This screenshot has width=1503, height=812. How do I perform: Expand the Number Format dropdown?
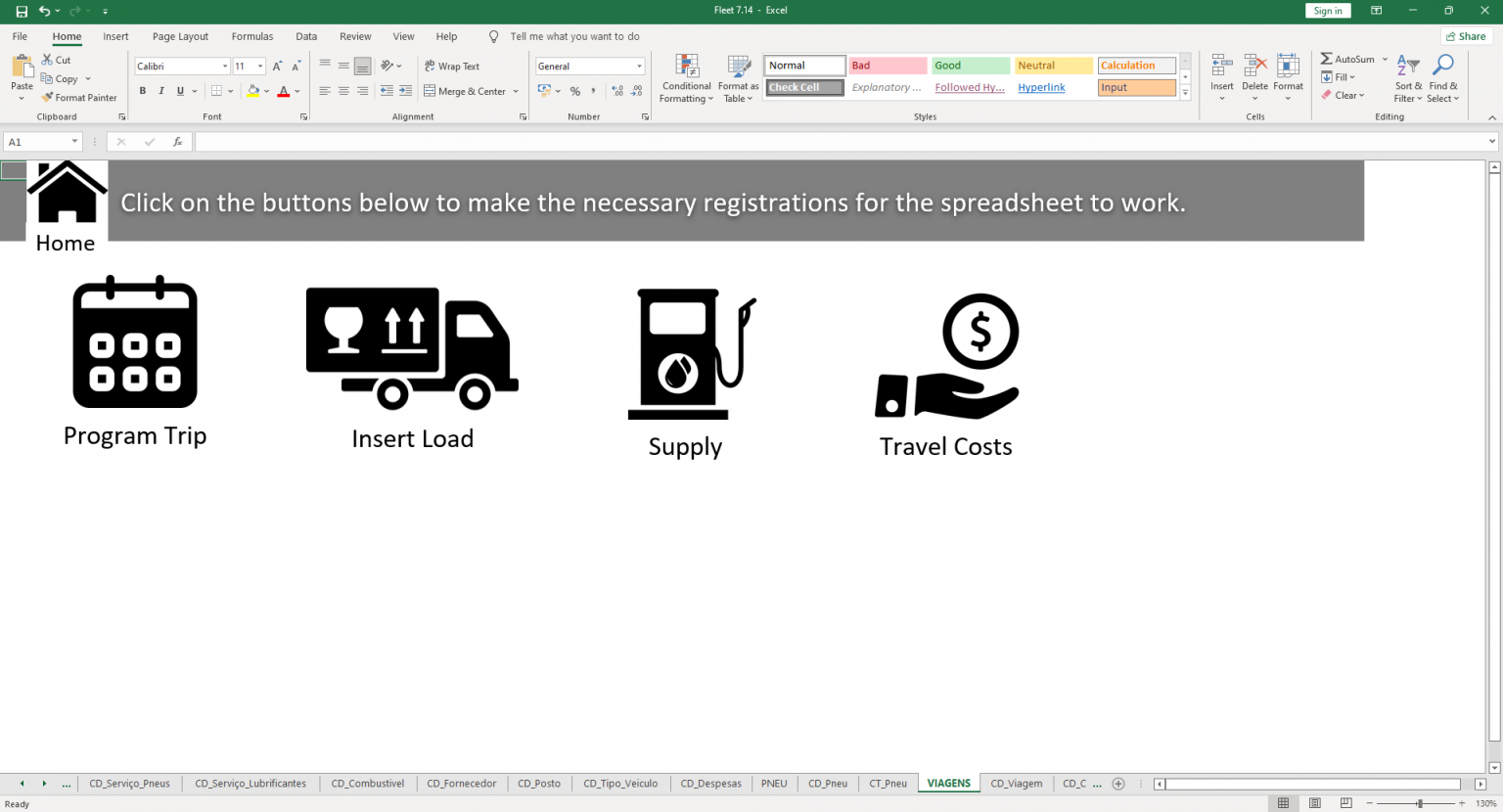pyautogui.click(x=639, y=66)
